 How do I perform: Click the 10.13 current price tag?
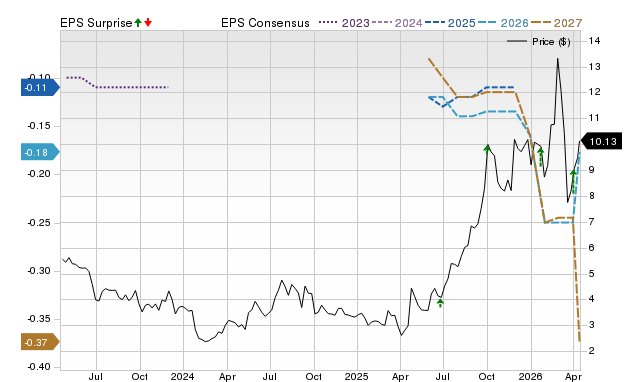click(601, 142)
